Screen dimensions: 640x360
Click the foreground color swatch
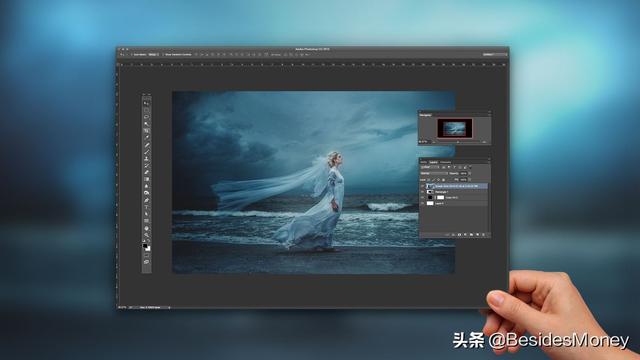(x=145, y=246)
